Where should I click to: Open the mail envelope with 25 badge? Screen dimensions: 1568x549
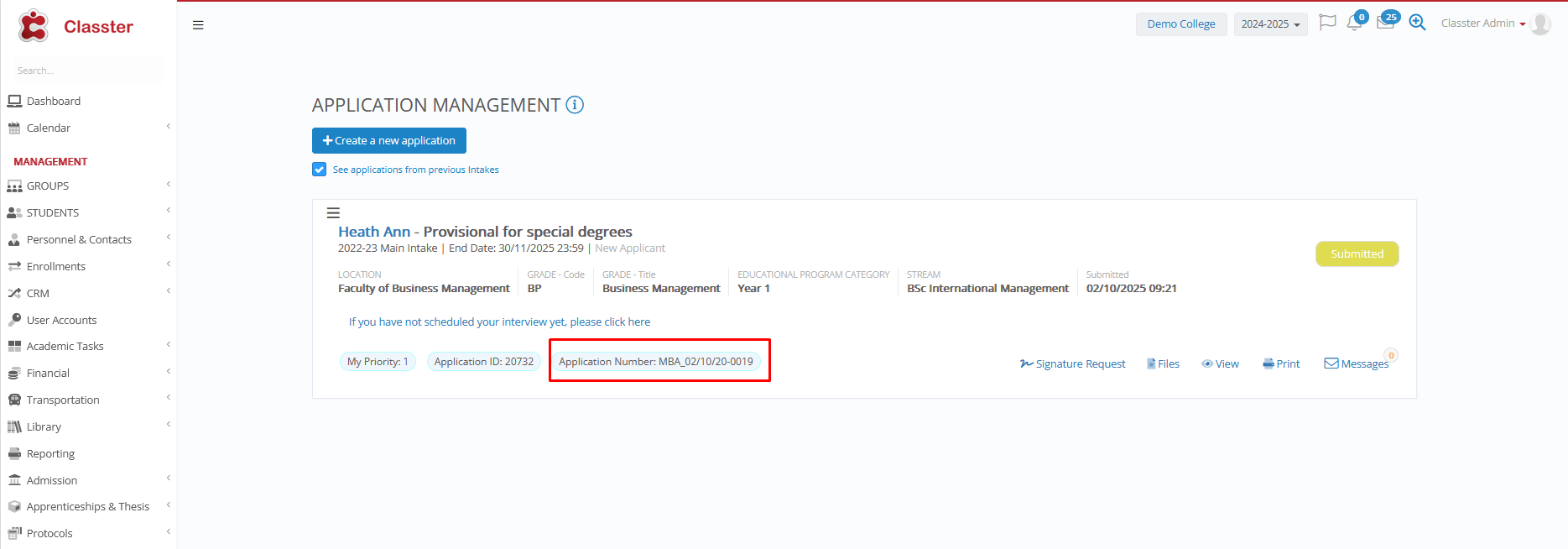click(x=1385, y=23)
